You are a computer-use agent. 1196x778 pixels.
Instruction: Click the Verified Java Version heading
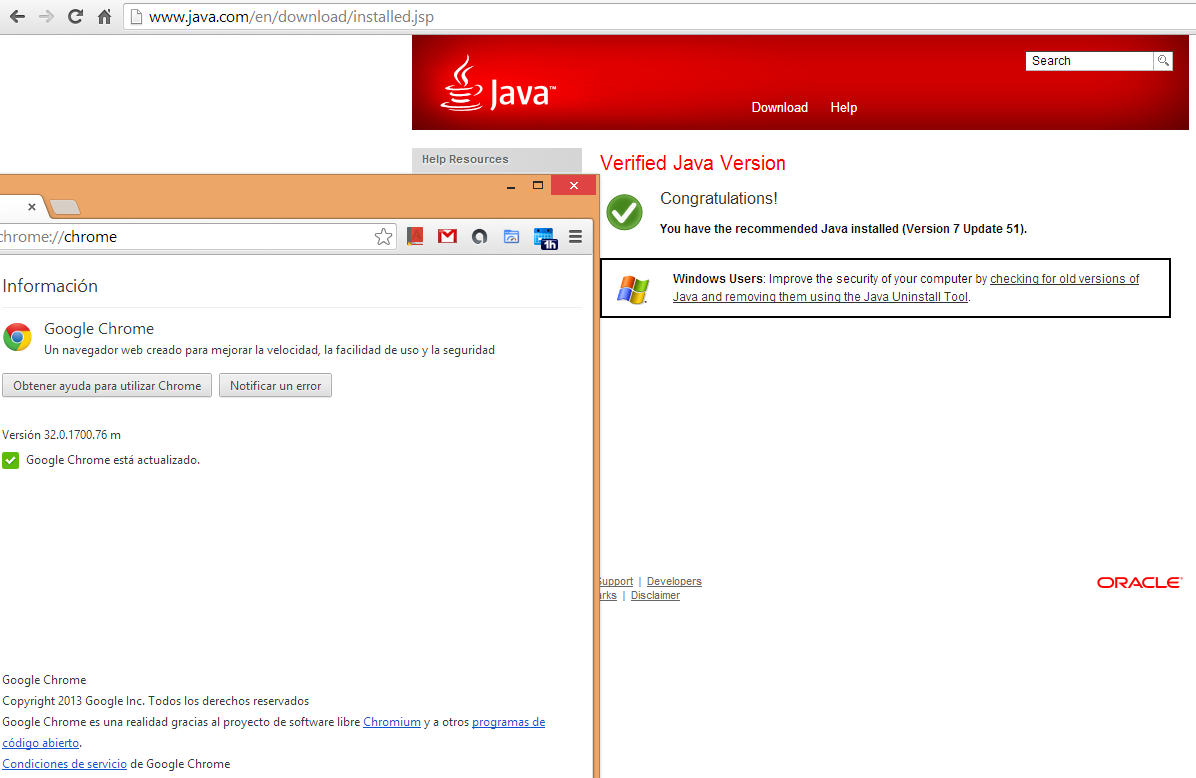693,163
